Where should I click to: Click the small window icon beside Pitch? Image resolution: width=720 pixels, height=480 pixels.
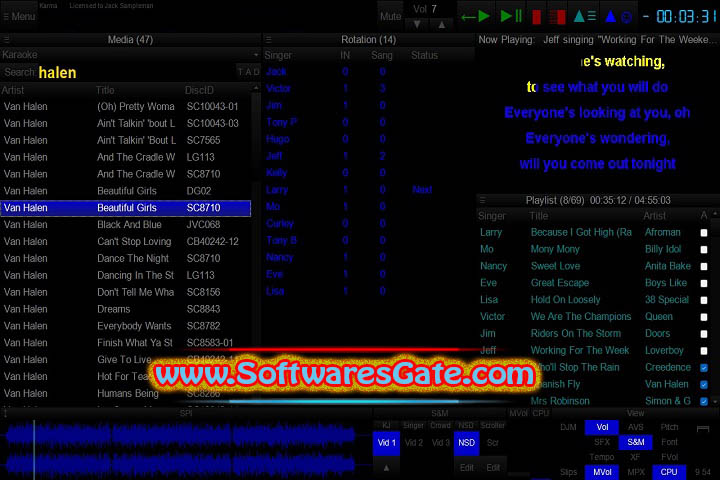point(703,428)
